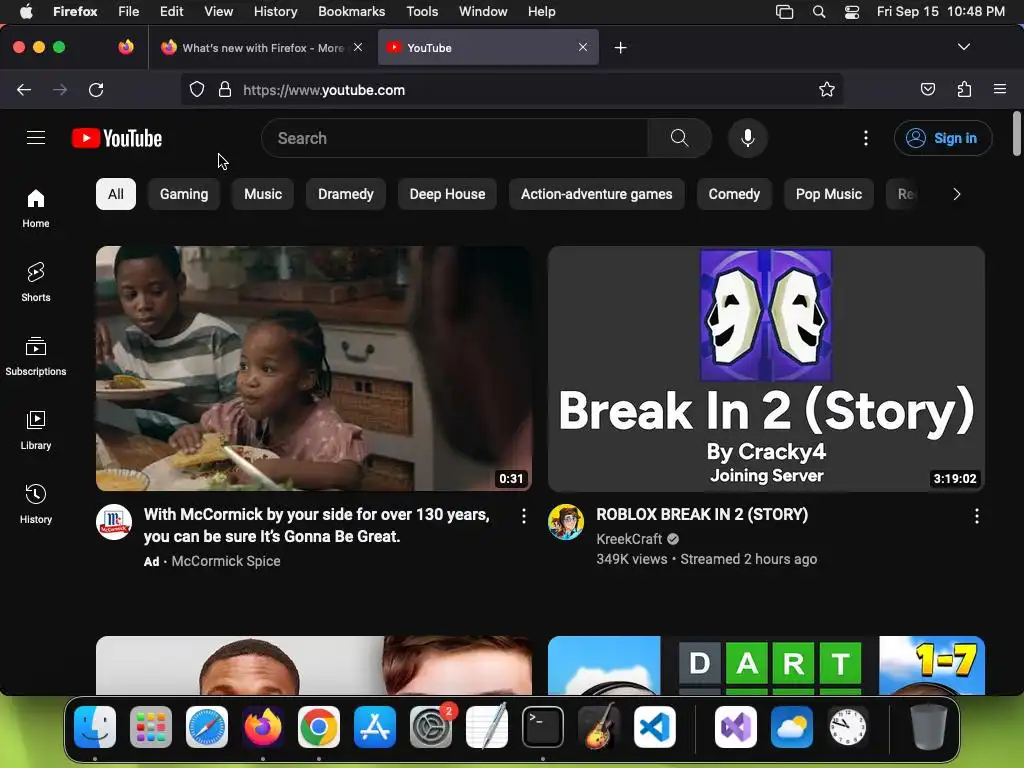Screen dimensions: 1024x768
Task: Launch Visual Studio Code from dock
Action: click(654, 727)
